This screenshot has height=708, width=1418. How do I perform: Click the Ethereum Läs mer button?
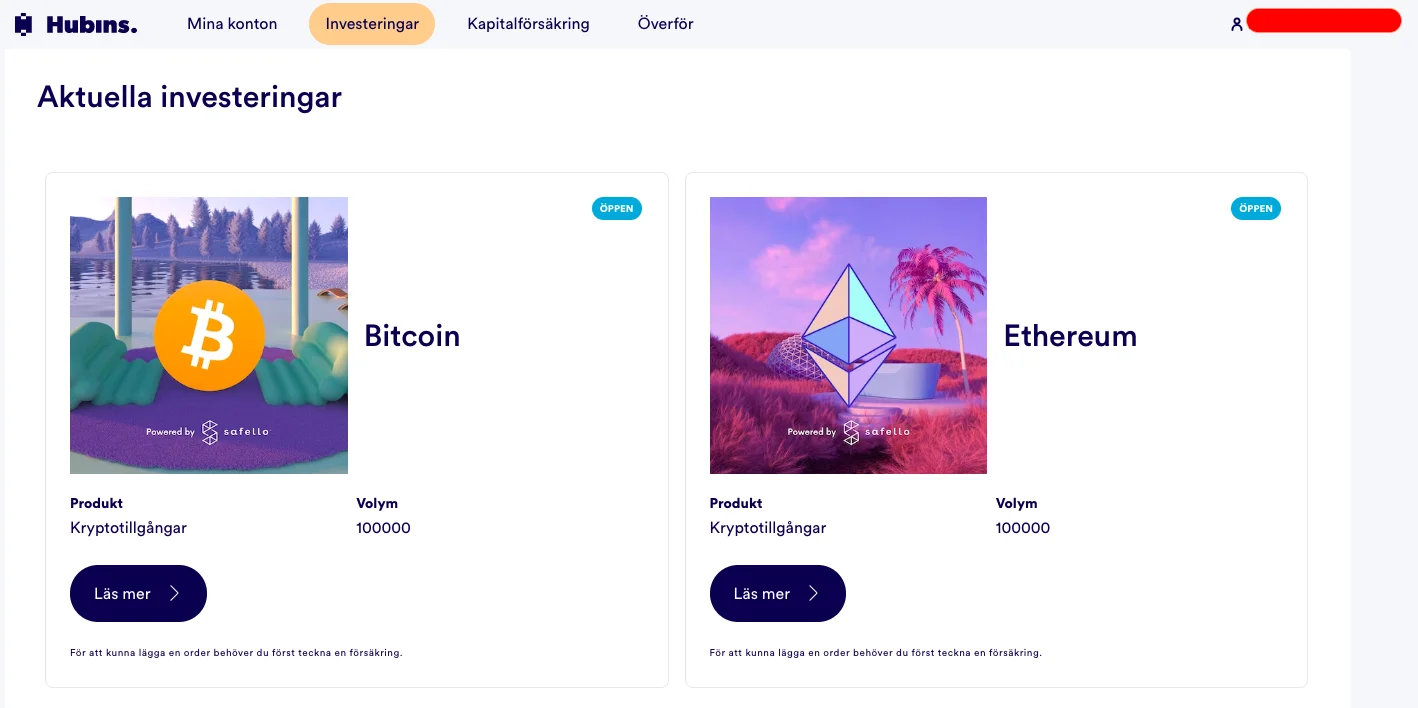coord(777,594)
